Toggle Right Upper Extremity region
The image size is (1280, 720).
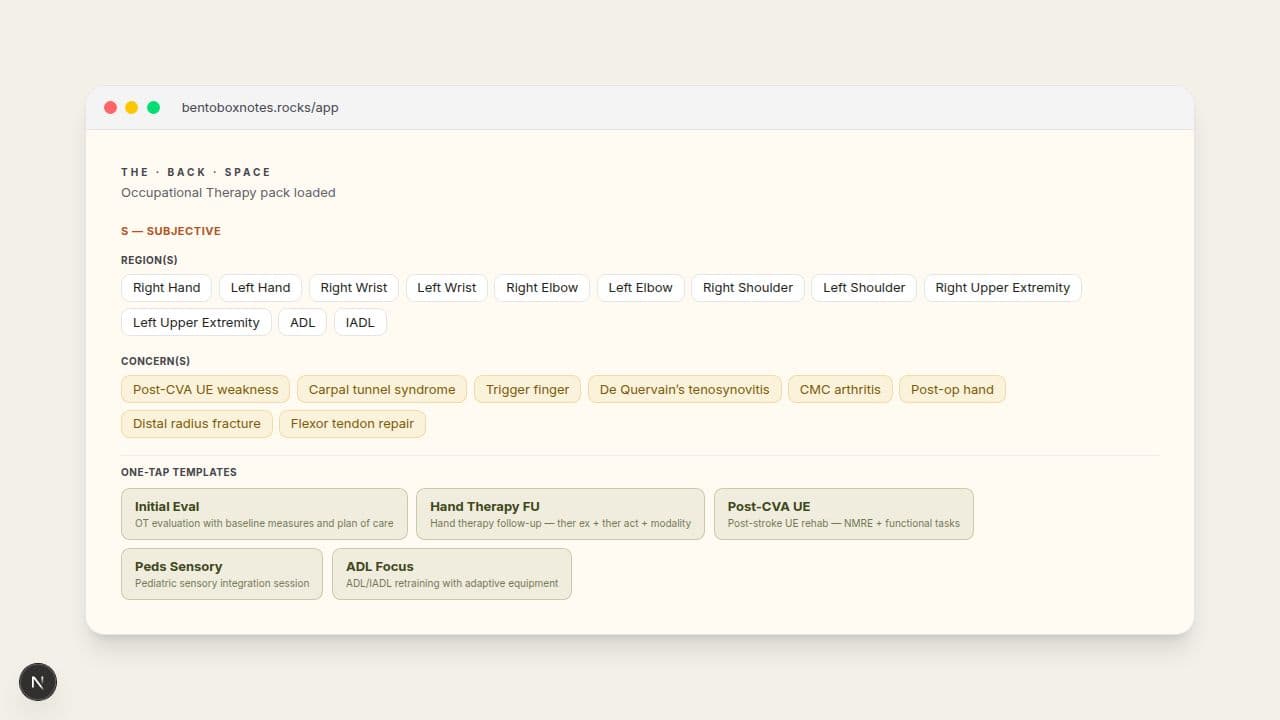pos(1003,288)
